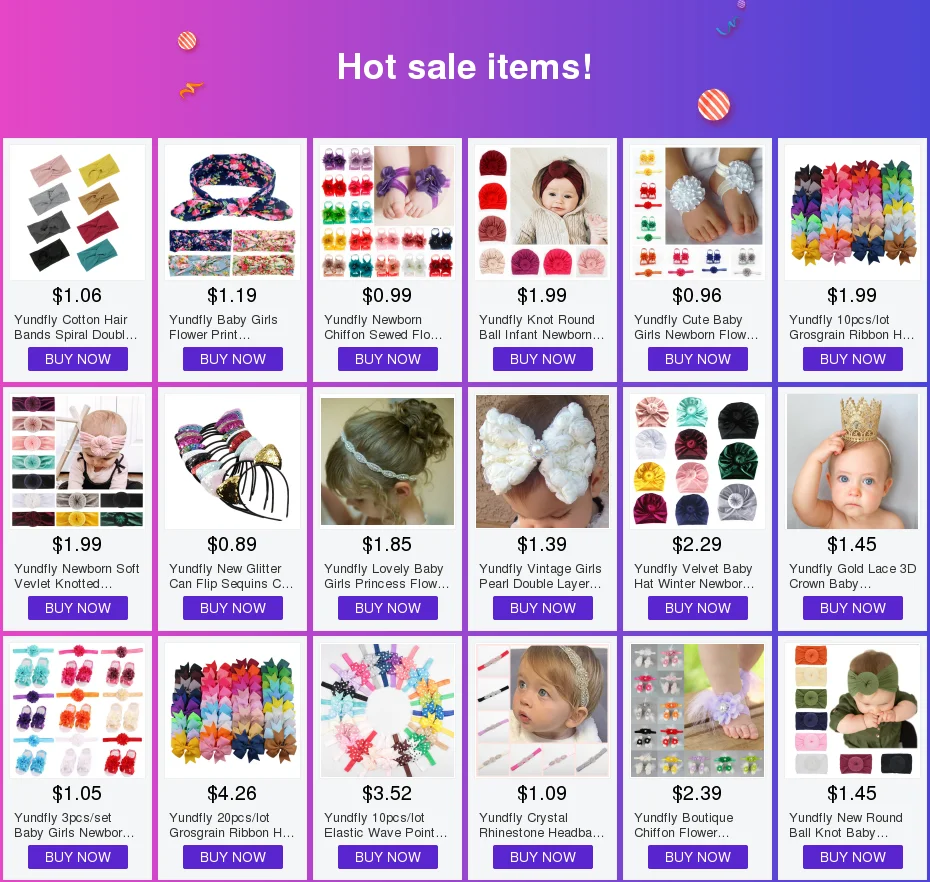Open the Gold Lace 3D Crown baby photo
Screen dimensions: 930x882
(x=852, y=461)
